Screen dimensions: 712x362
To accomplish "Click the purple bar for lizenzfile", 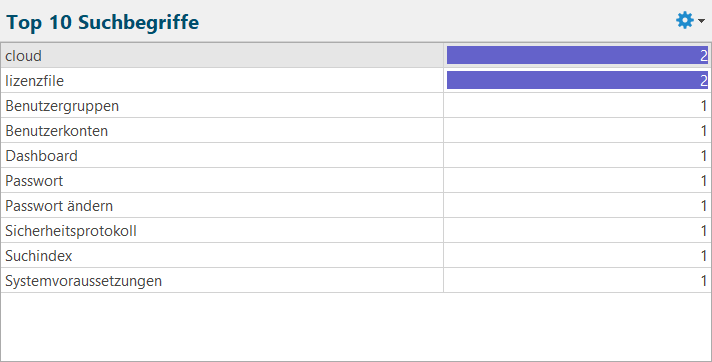I will click(577, 80).
